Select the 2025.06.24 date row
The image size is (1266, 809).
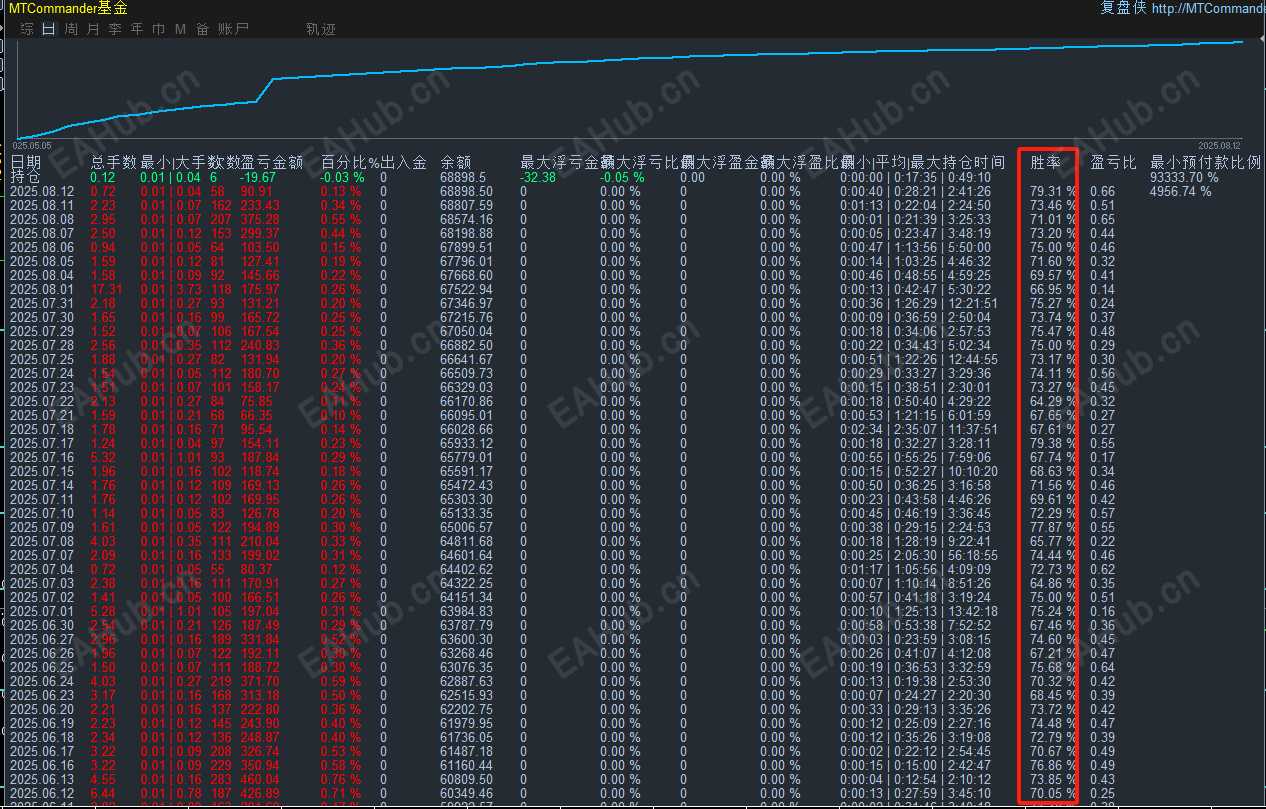coord(42,681)
